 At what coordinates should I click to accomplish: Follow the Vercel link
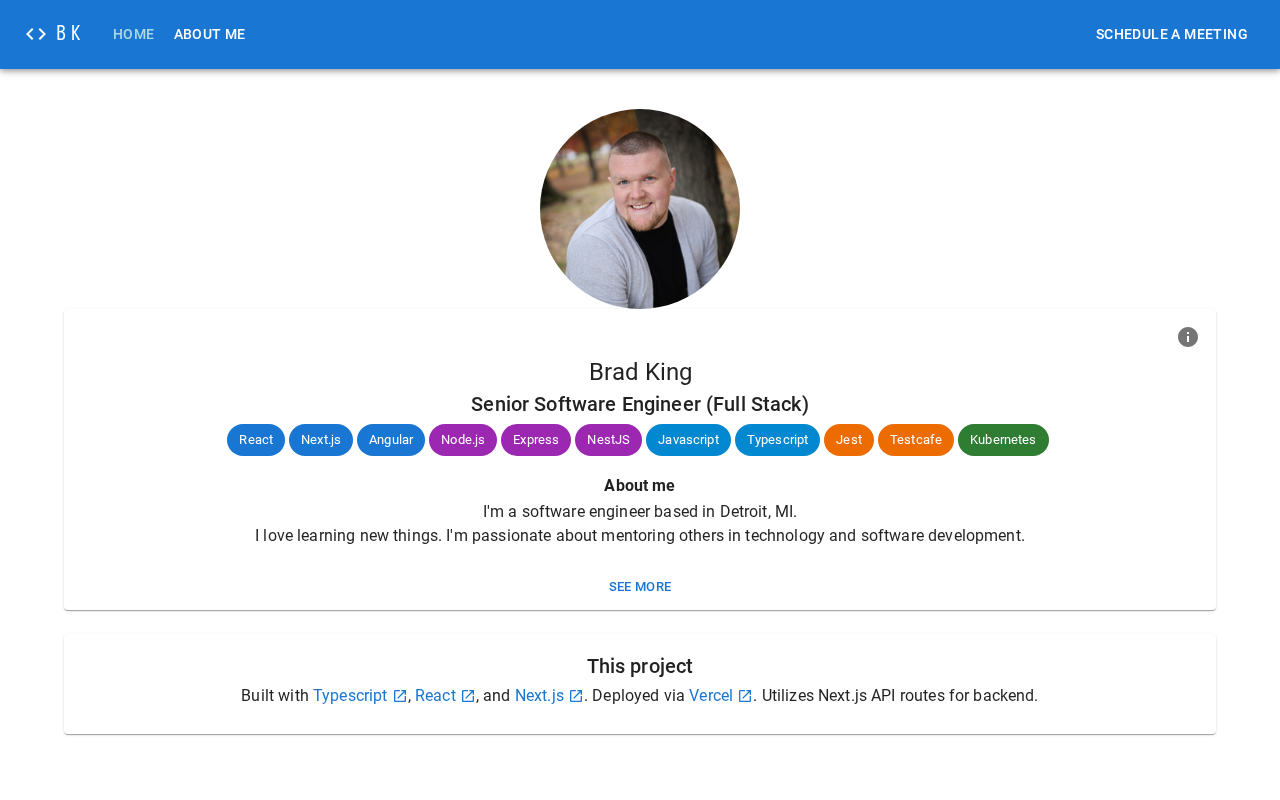point(711,696)
